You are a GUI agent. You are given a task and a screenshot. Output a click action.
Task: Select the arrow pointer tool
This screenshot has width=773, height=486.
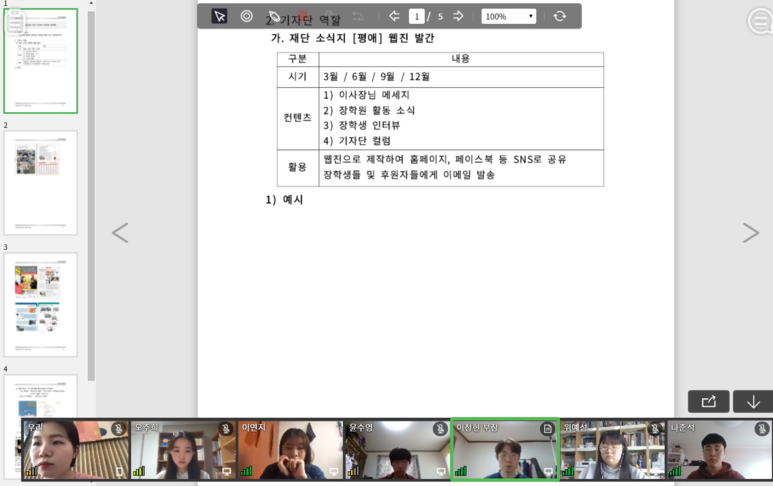point(219,16)
